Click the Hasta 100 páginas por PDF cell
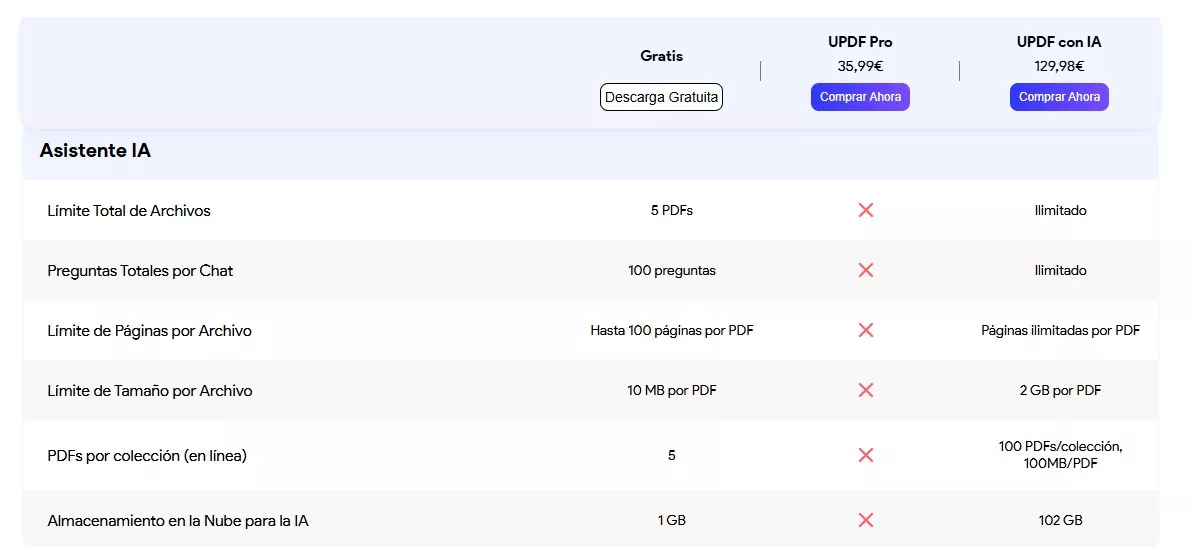The width and height of the screenshot is (1198, 547). [x=672, y=331]
